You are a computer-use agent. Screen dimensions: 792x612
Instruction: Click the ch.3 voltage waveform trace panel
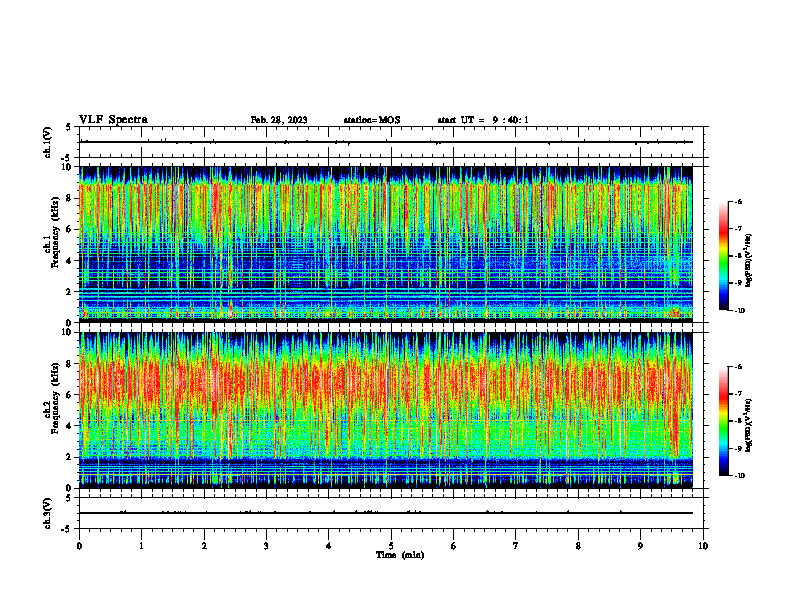pyautogui.click(x=391, y=513)
